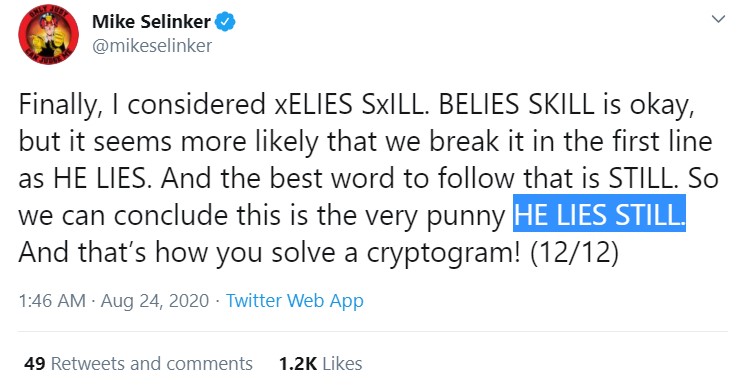The width and height of the screenshot is (743, 392).
Task: View the 49 Retweets and comments list
Action: pyautogui.click(x=138, y=364)
